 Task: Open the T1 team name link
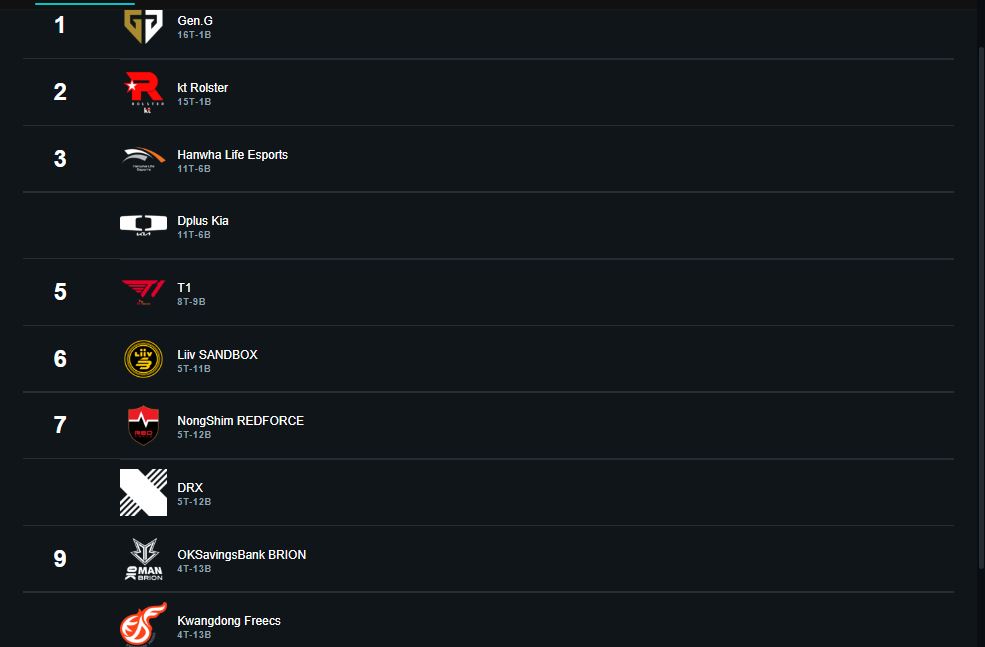(x=184, y=288)
